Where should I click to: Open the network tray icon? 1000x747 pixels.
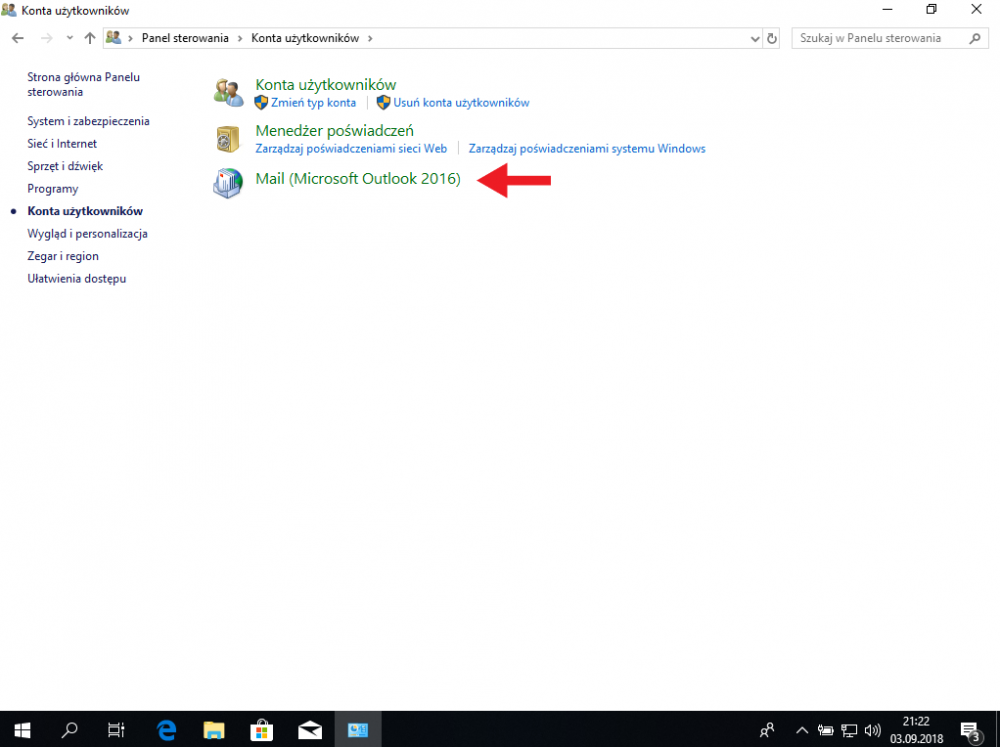(x=849, y=730)
